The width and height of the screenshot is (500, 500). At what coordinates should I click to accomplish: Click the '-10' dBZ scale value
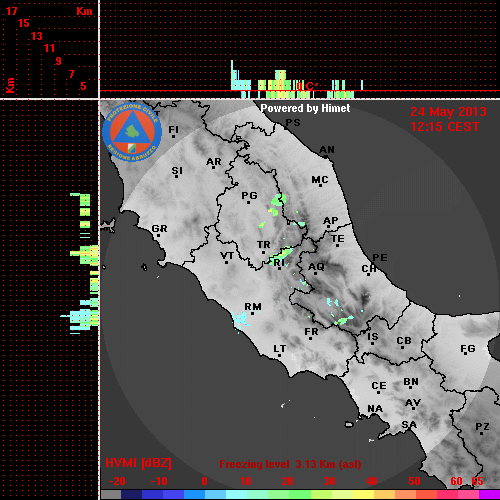pos(159,481)
